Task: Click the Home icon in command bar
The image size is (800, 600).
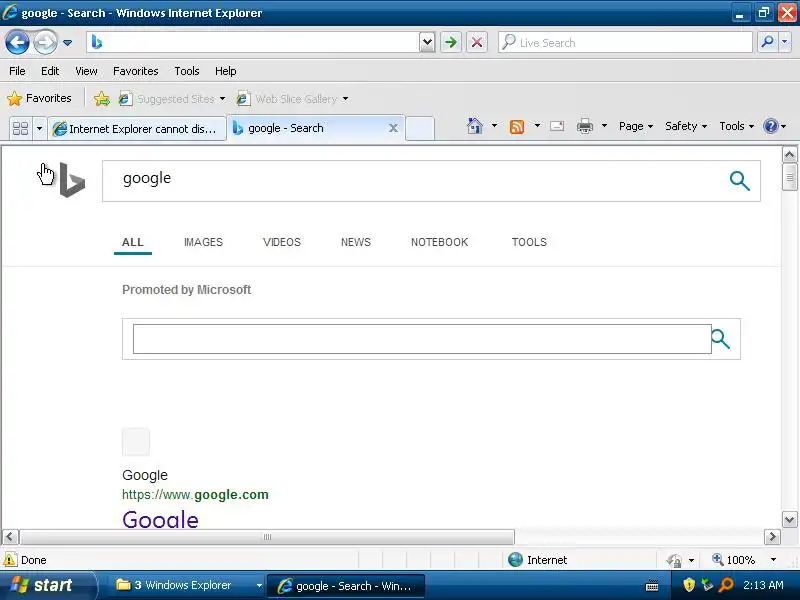Action: coord(474,126)
